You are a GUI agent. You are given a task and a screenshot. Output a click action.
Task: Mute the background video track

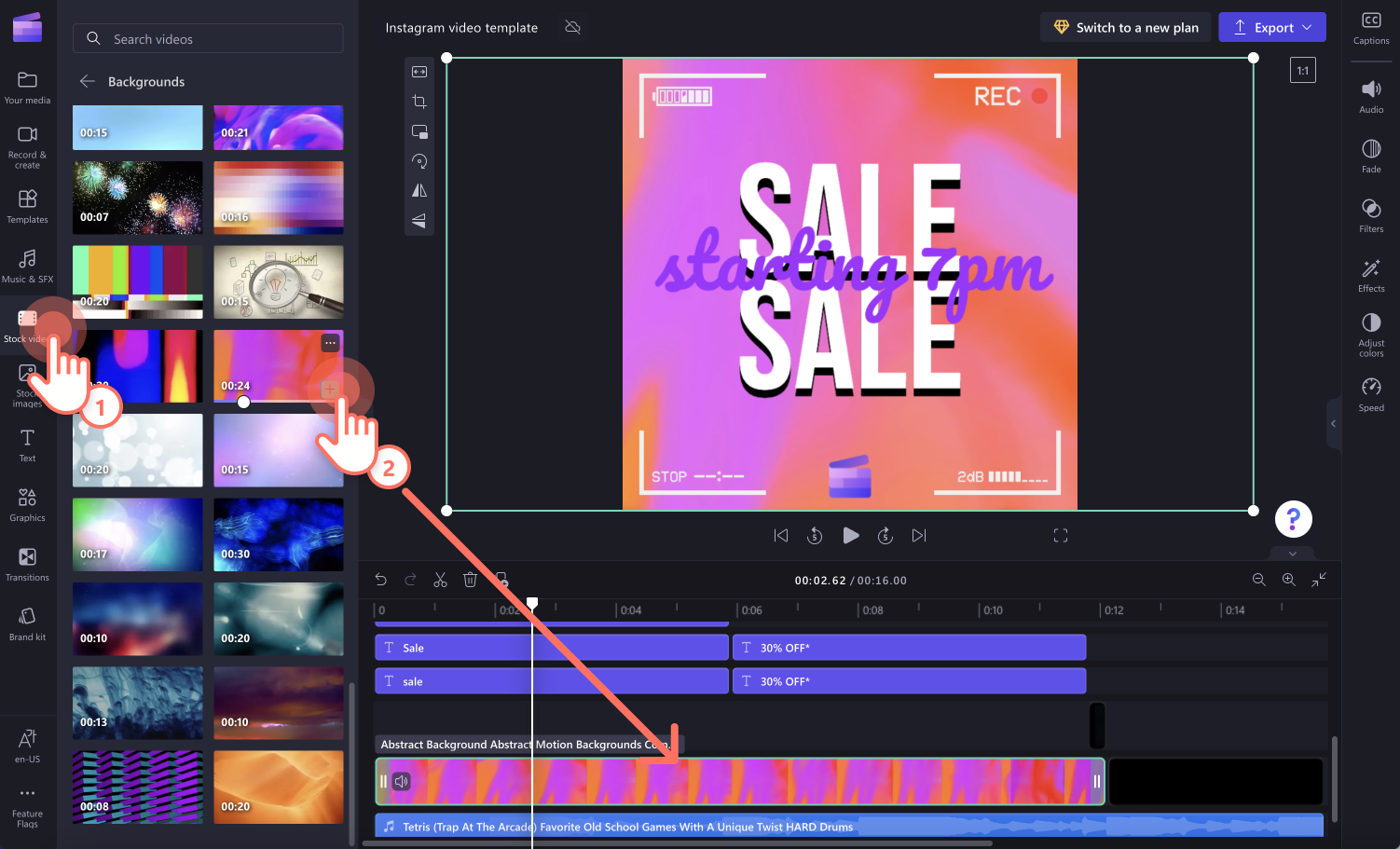click(x=401, y=781)
